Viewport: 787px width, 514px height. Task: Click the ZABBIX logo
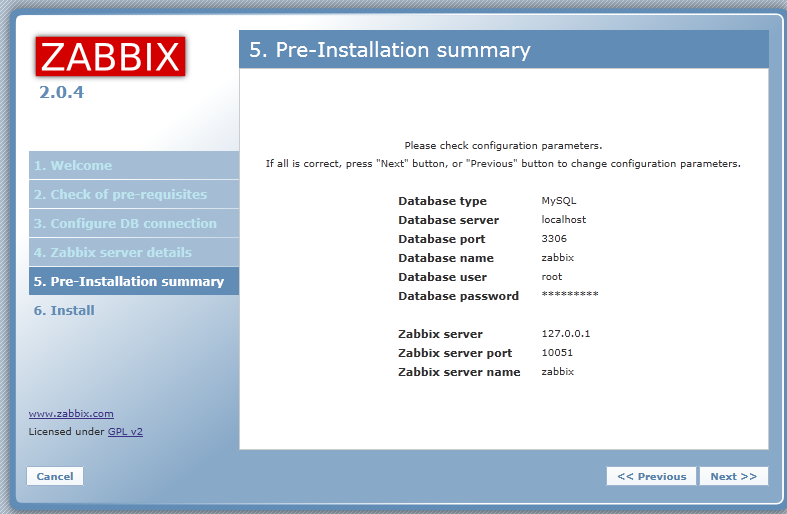pyautogui.click(x=110, y=56)
